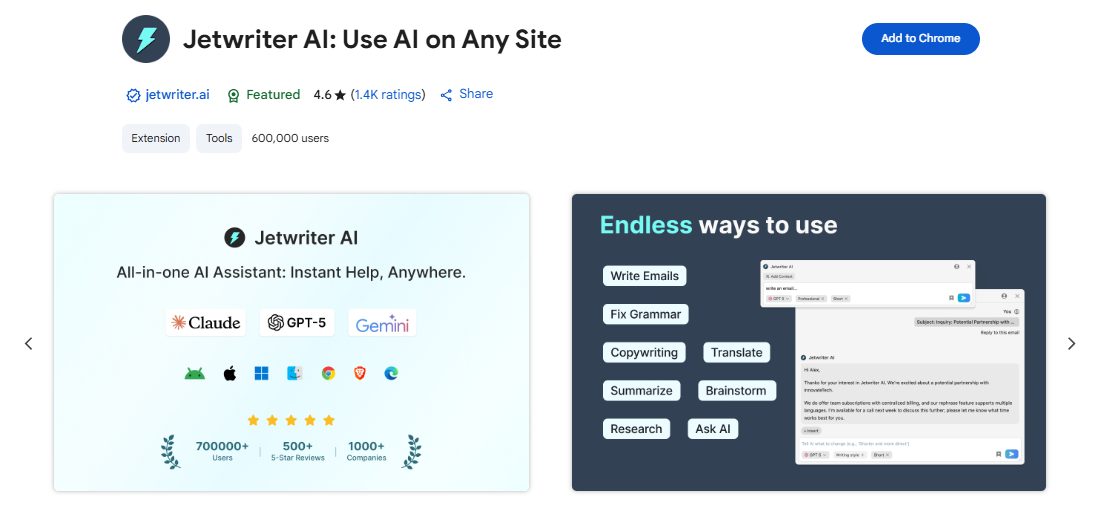1100x512 pixels.
Task: Show the previous screenshot with left arrow
Action: (28, 343)
